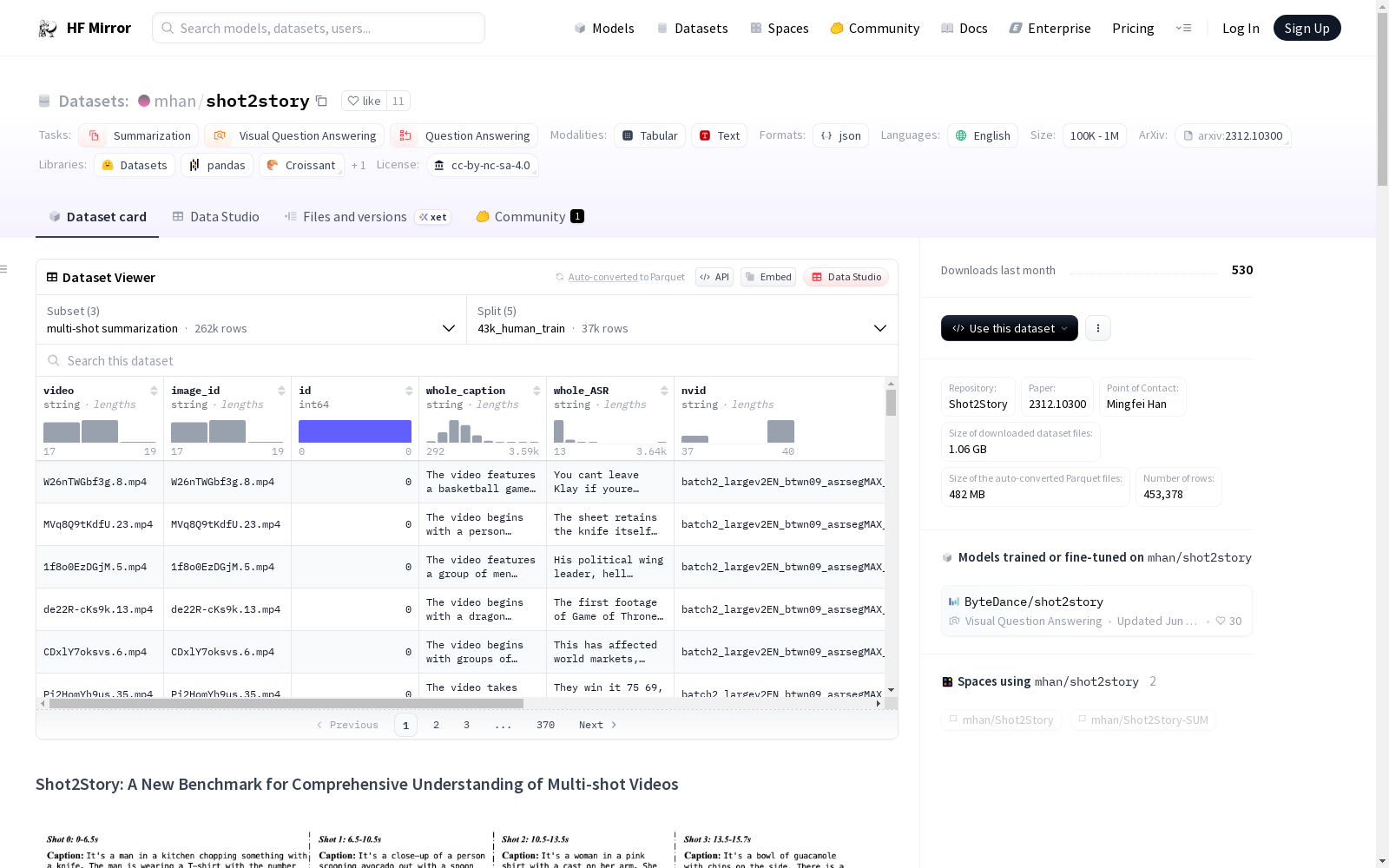
Task: Switch to the Data Studio tab
Action: tap(216, 217)
